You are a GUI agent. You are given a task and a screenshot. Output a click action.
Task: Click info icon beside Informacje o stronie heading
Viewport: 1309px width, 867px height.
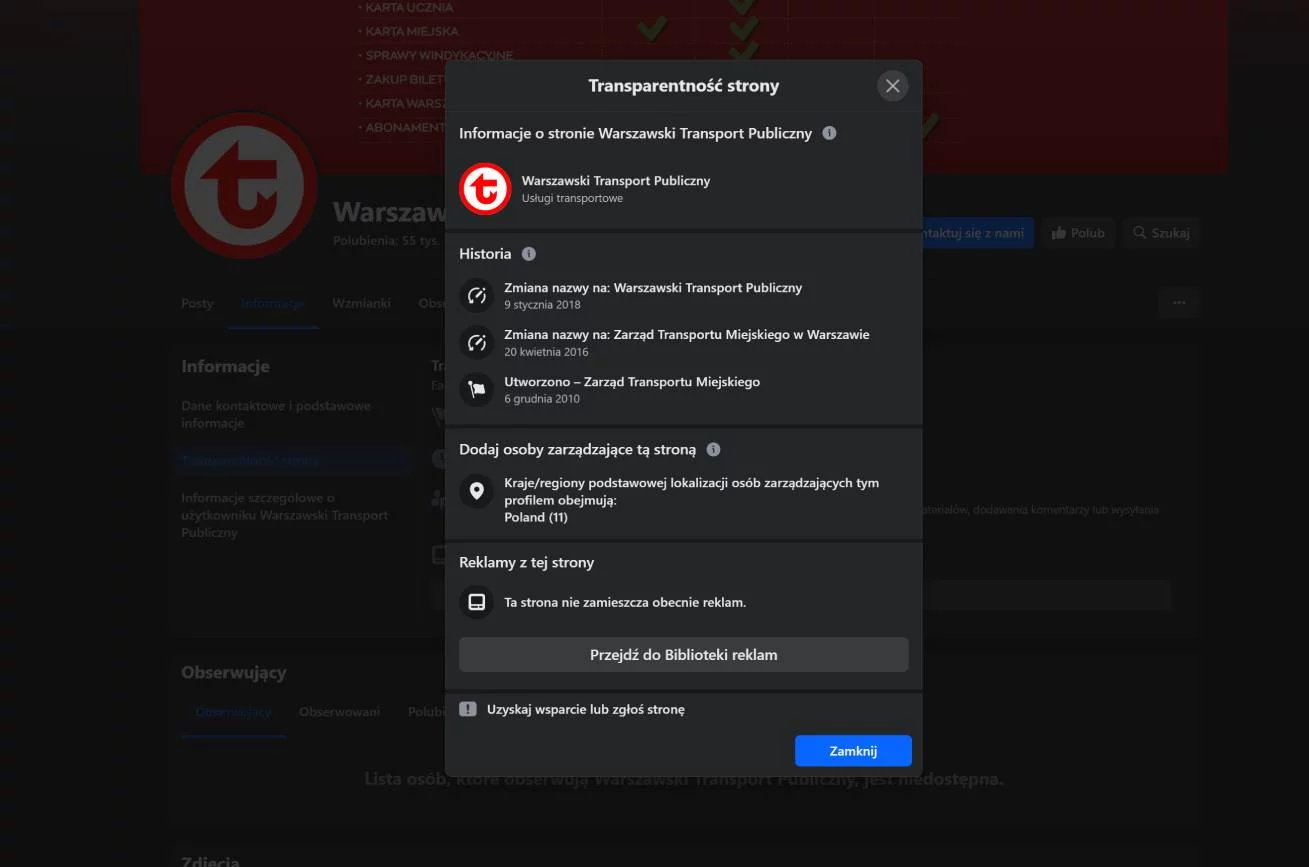click(x=829, y=133)
